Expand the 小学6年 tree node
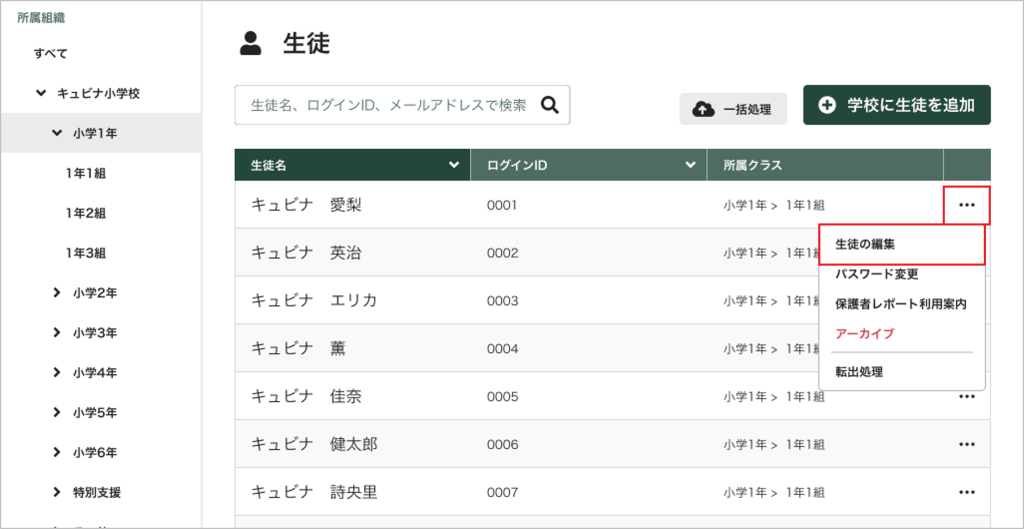Image resolution: width=1024 pixels, height=529 pixels. (56, 453)
